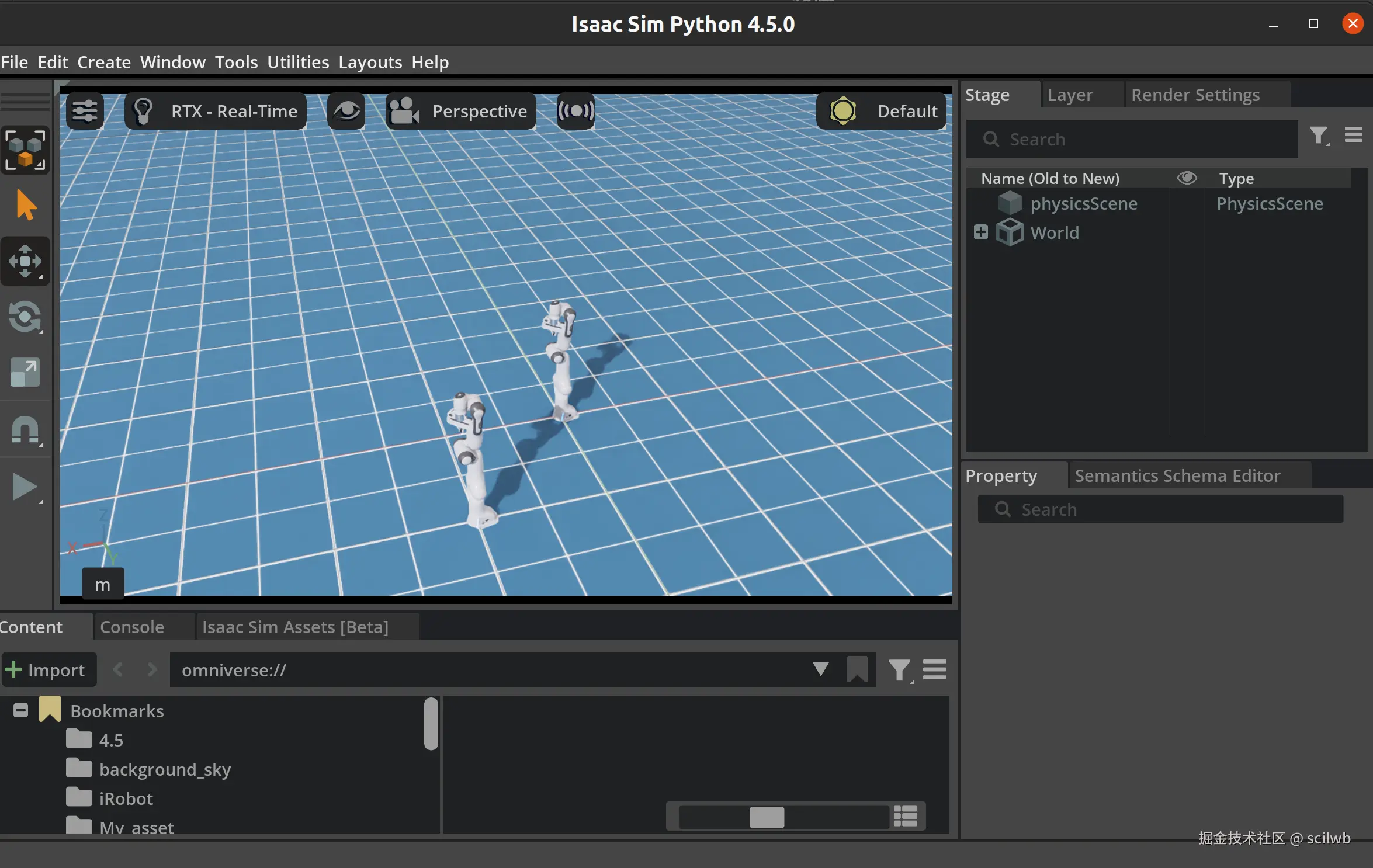This screenshot has width=1373, height=868.
Task: Switch to the Layer tab
Action: 1070,95
